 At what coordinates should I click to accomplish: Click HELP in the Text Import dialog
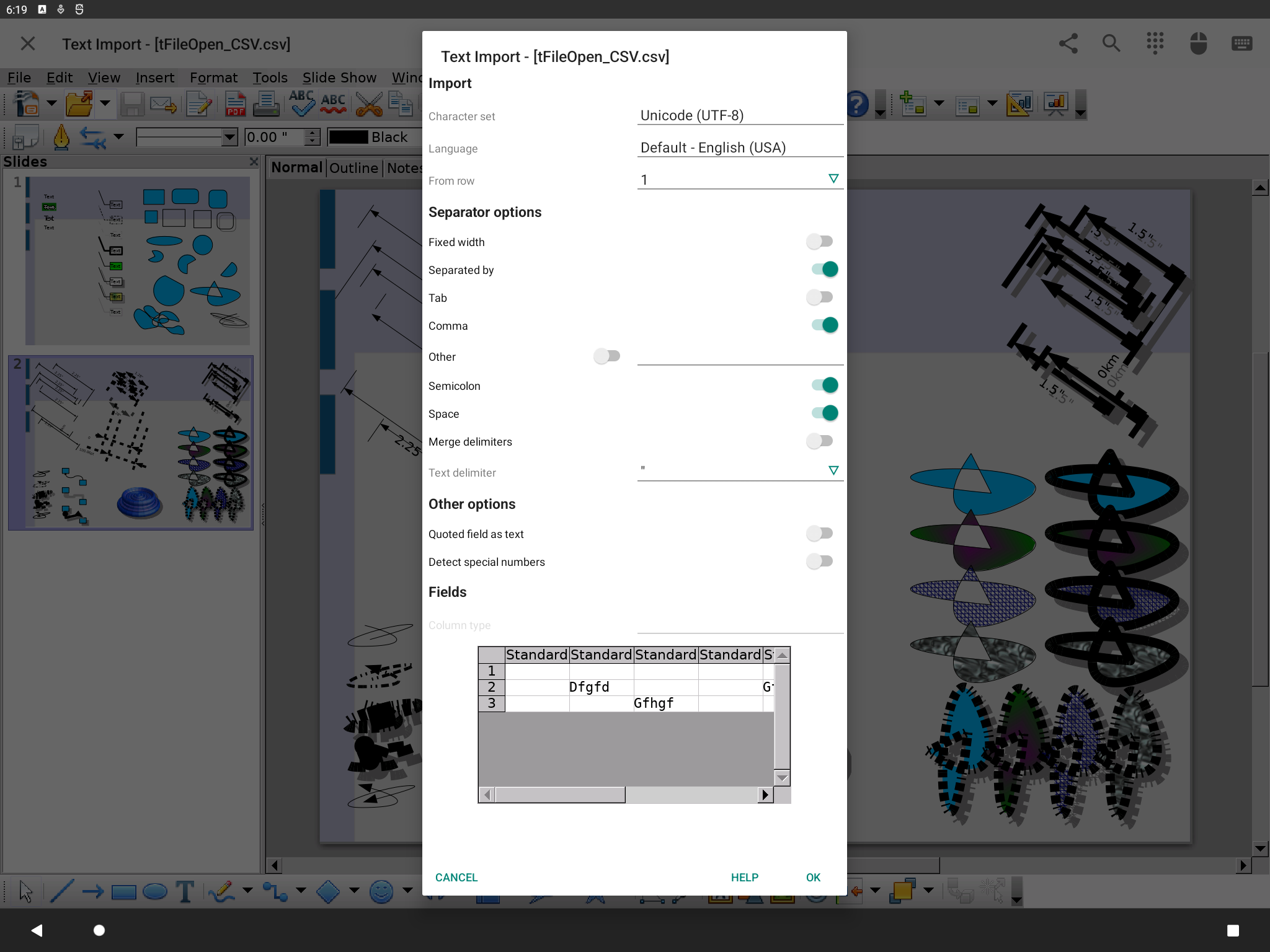pos(745,878)
